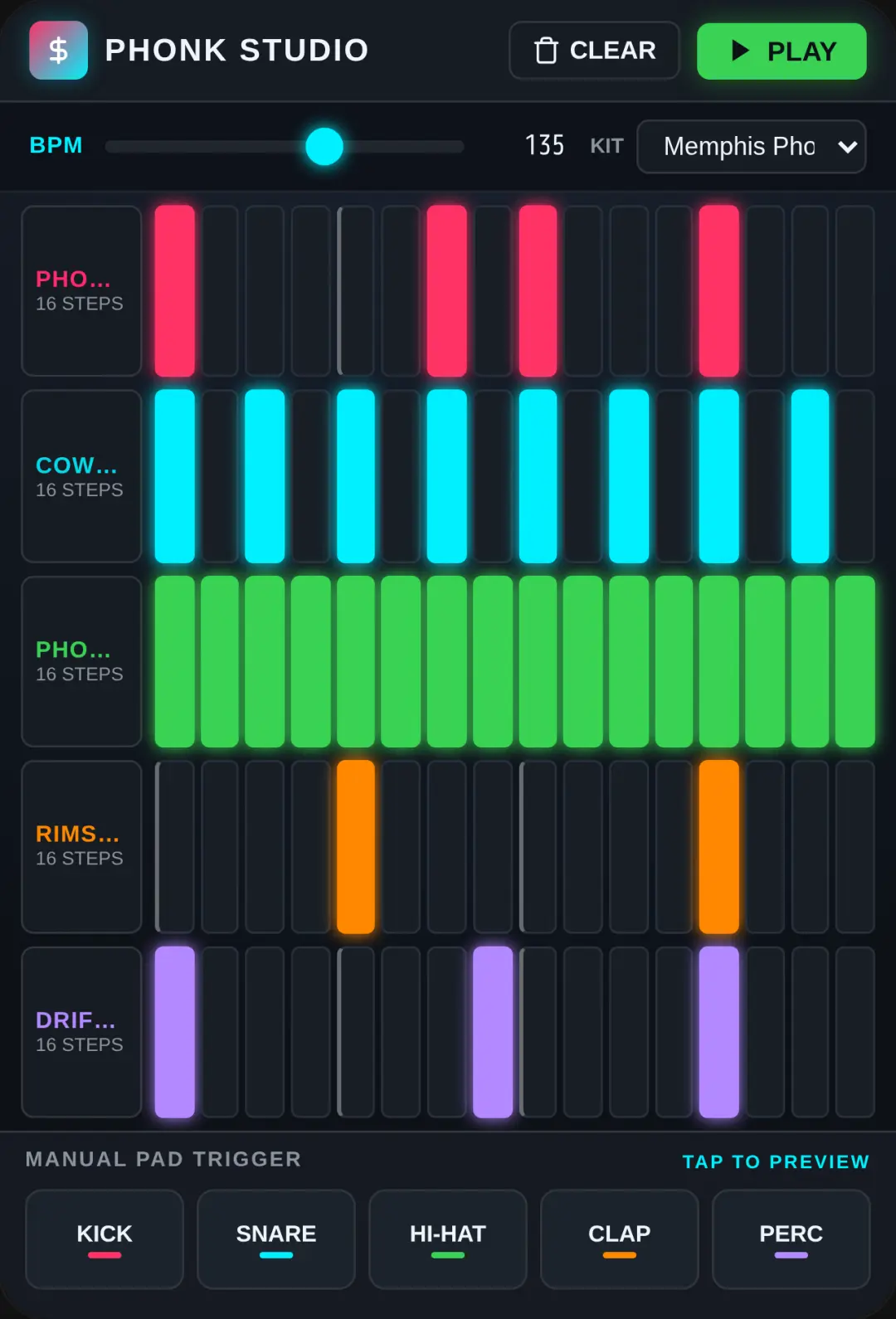Trigger the PERC pad
The height and width of the screenshot is (1319, 896).
tap(791, 1239)
